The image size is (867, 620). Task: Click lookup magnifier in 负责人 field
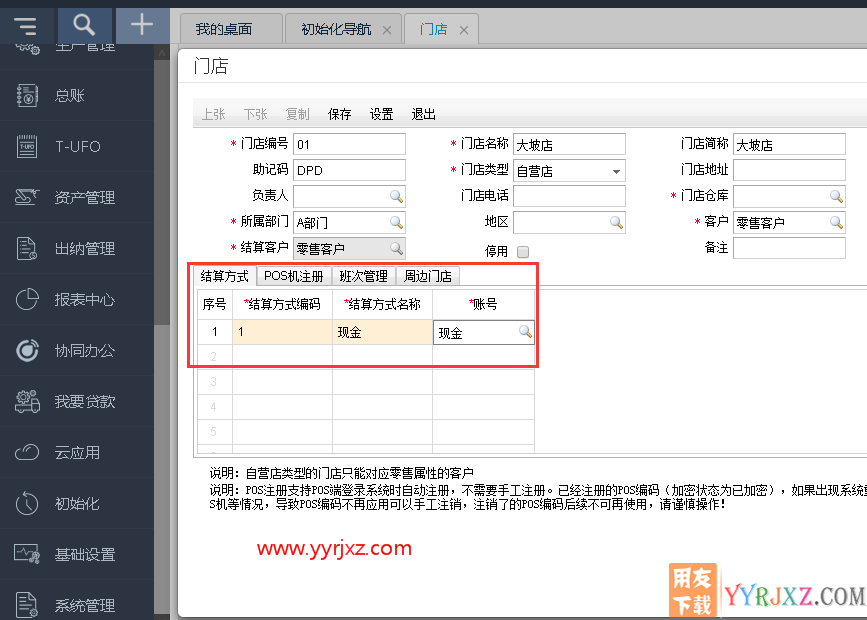pyautogui.click(x=396, y=196)
